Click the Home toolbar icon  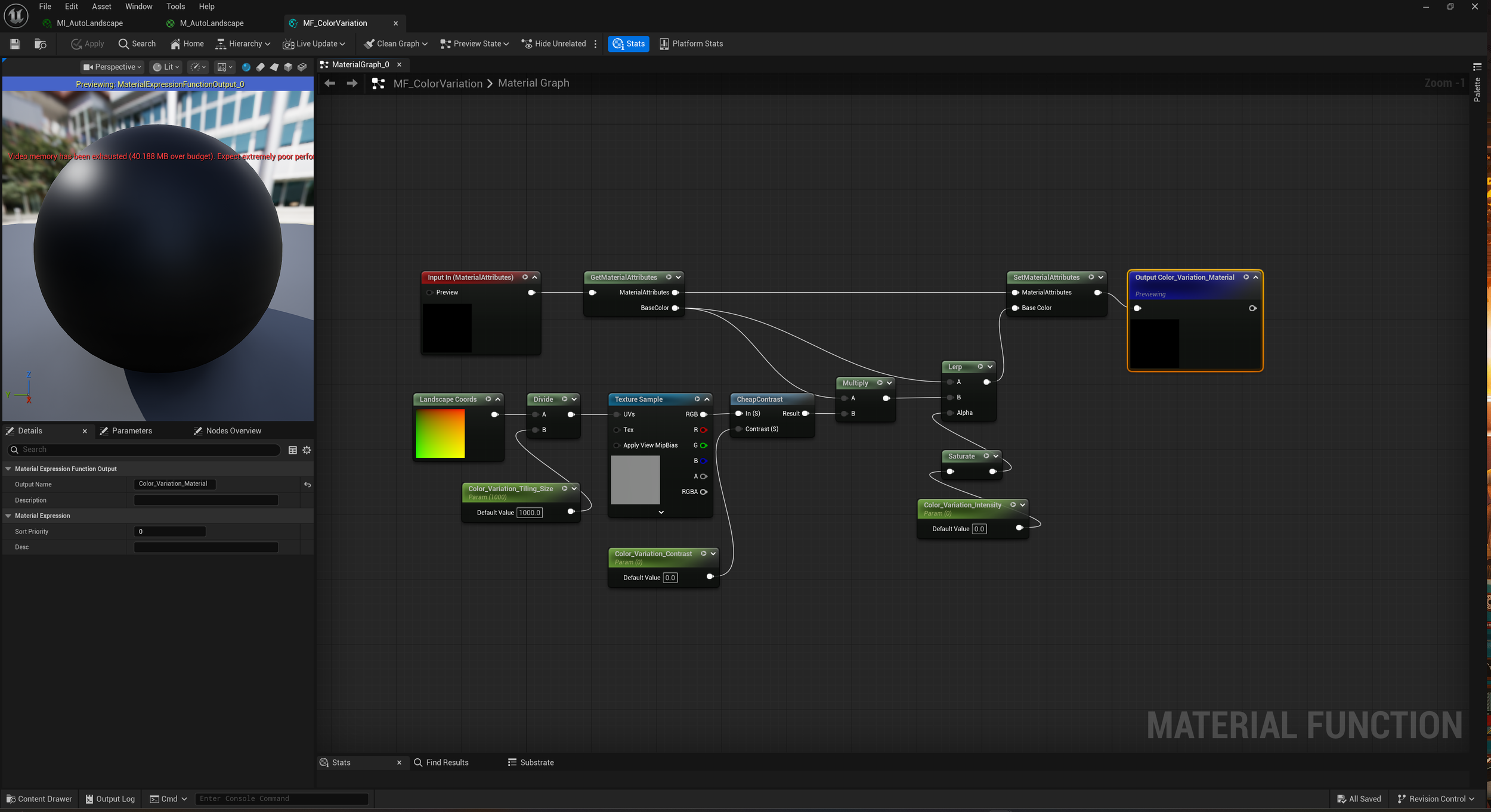(x=187, y=44)
